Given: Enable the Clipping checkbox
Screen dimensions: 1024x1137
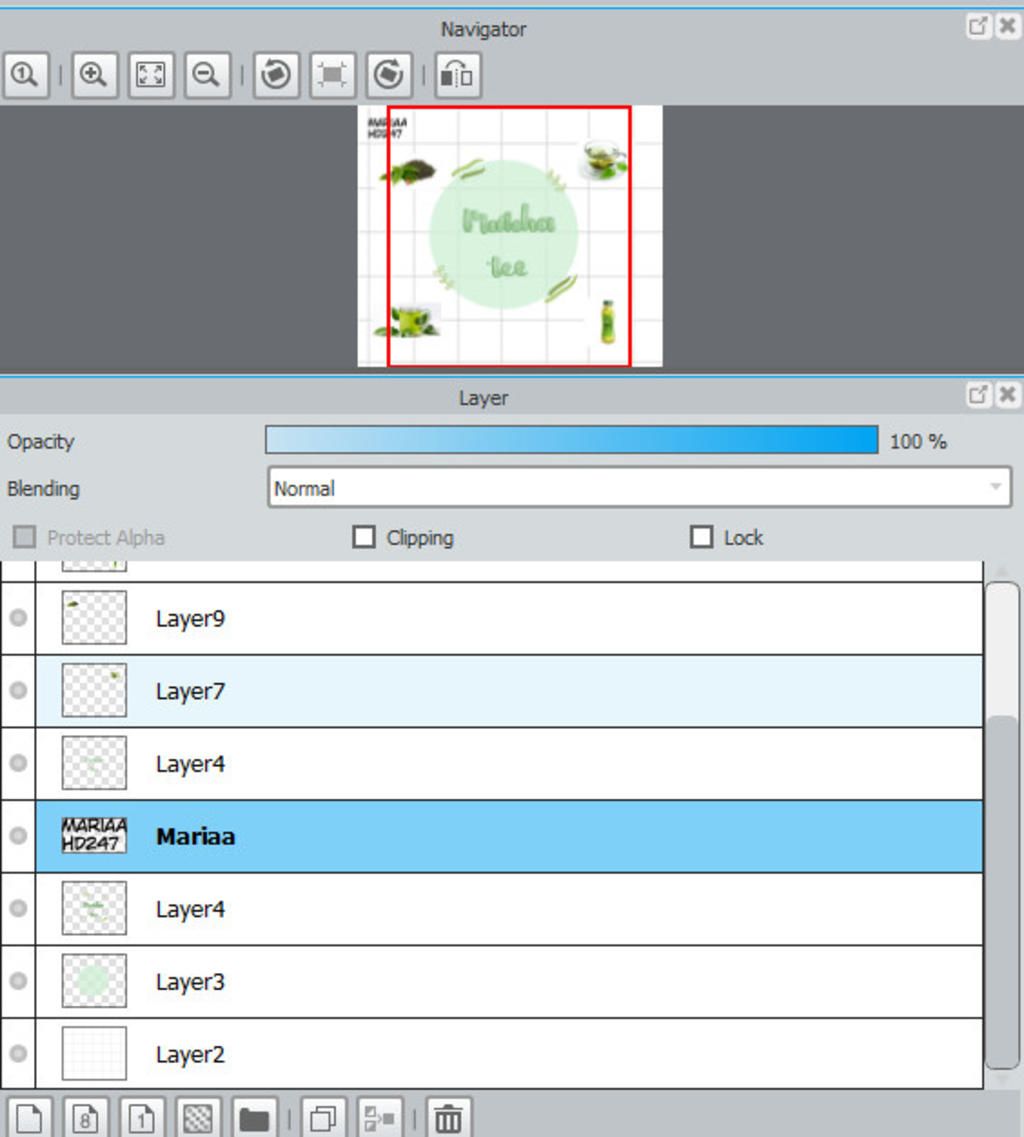Looking at the screenshot, I should 364,537.
